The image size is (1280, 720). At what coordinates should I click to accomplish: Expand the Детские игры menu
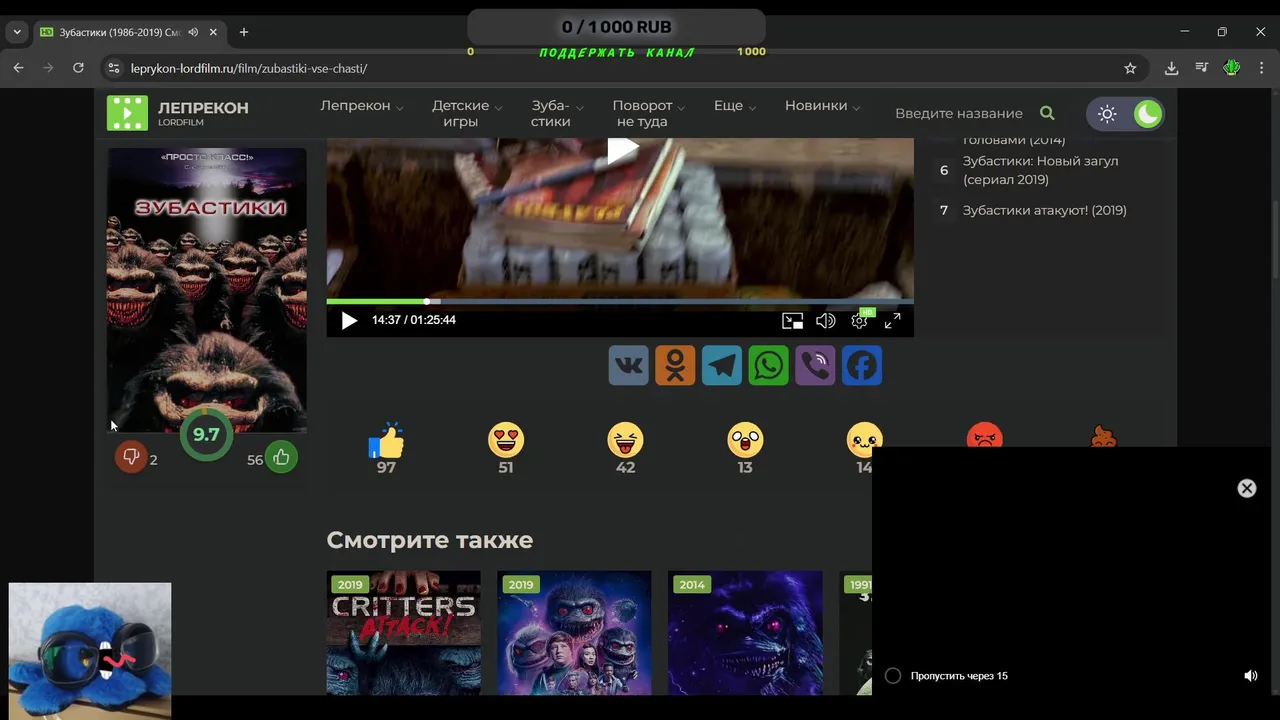(467, 113)
